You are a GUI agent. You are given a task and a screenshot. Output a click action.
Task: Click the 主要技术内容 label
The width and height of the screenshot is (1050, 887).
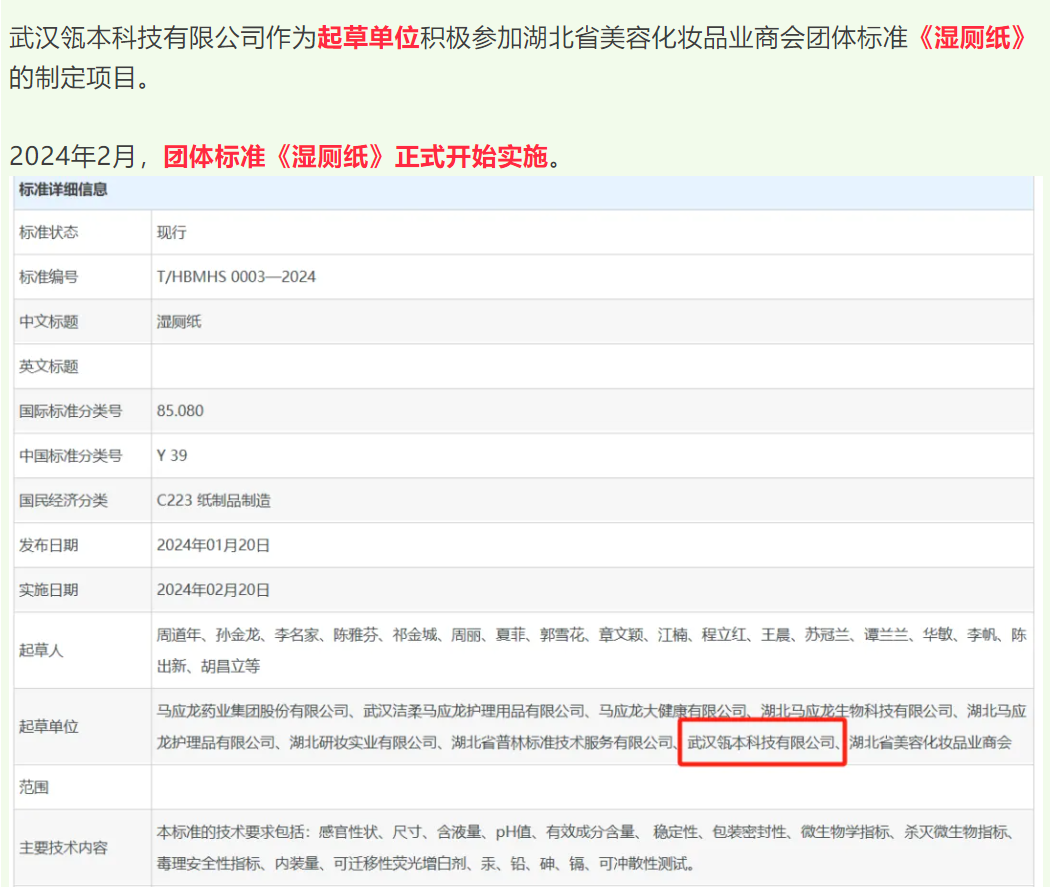pyautogui.click(x=63, y=848)
